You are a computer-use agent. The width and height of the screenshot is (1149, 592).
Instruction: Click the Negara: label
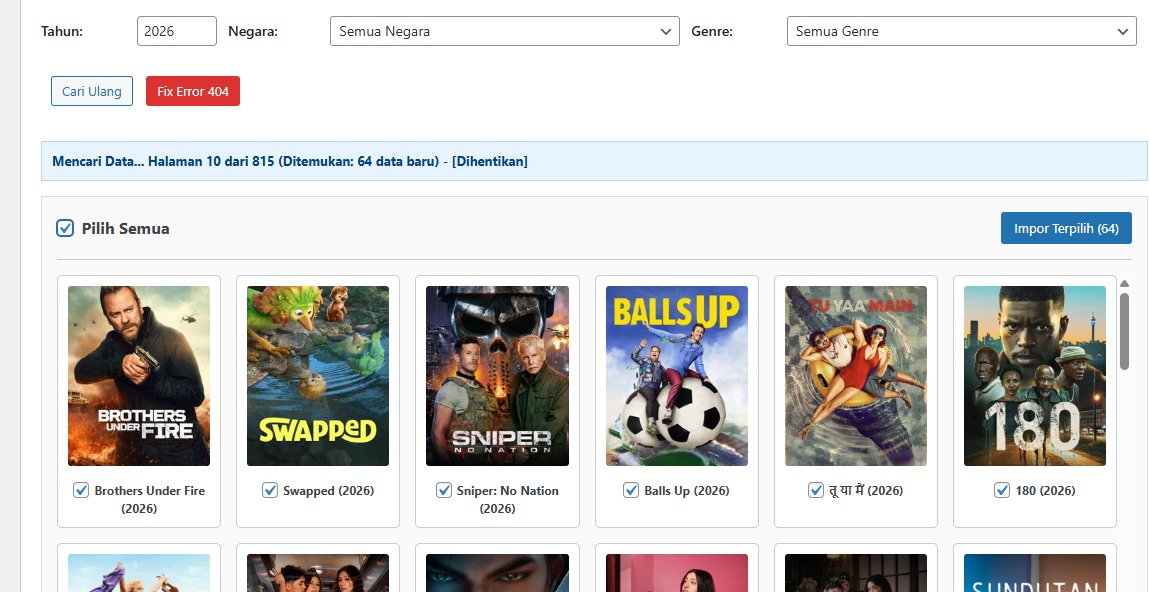pos(253,32)
